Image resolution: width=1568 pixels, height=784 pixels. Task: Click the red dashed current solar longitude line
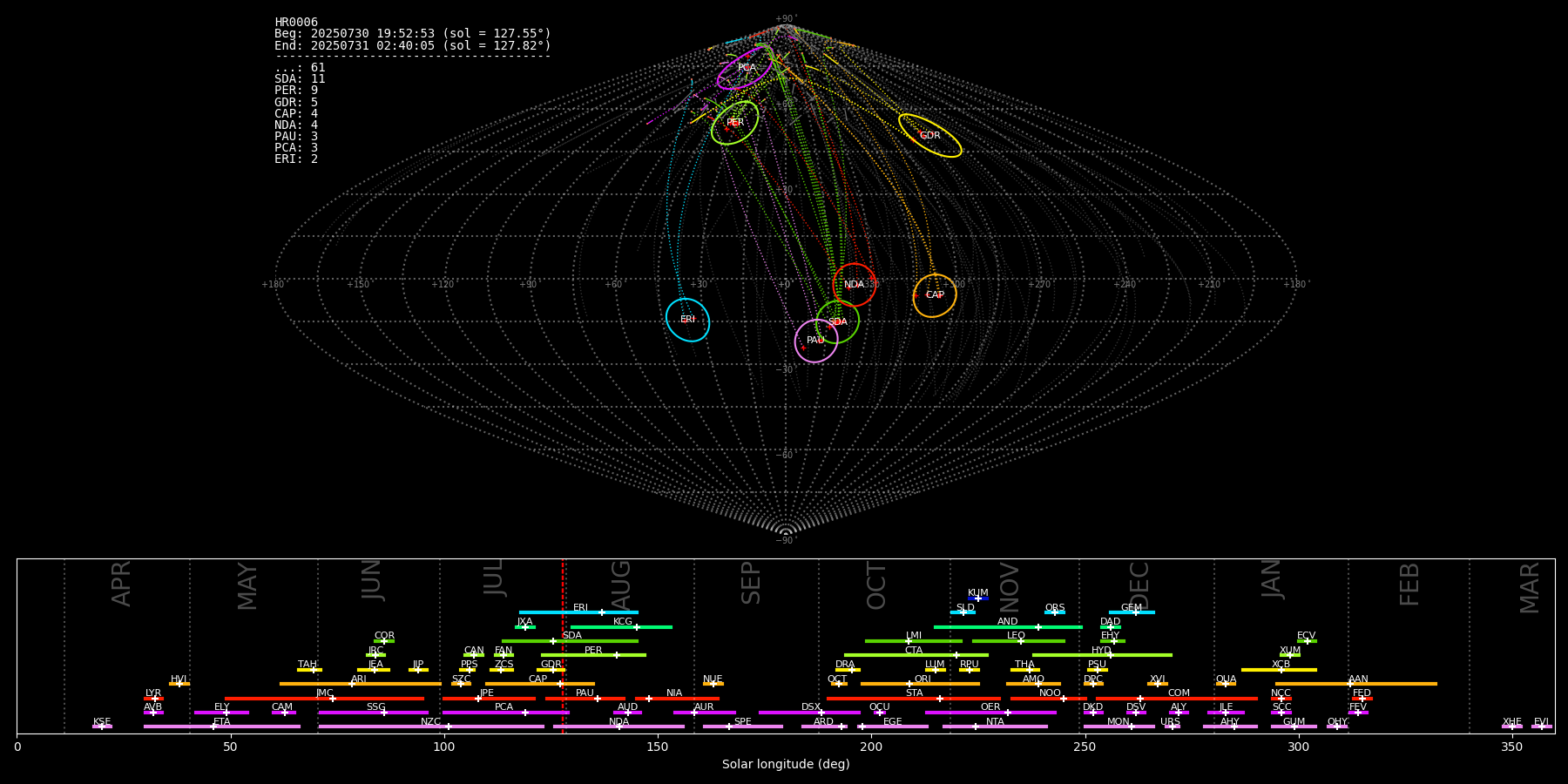click(x=563, y=645)
